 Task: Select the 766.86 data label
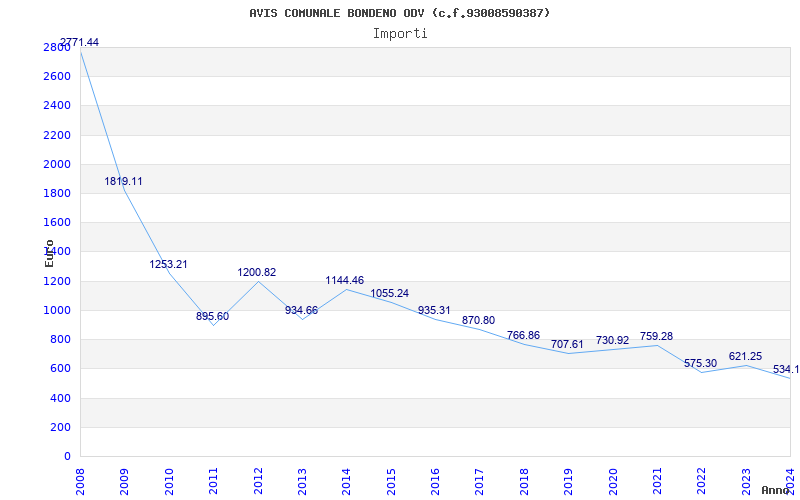523,335
